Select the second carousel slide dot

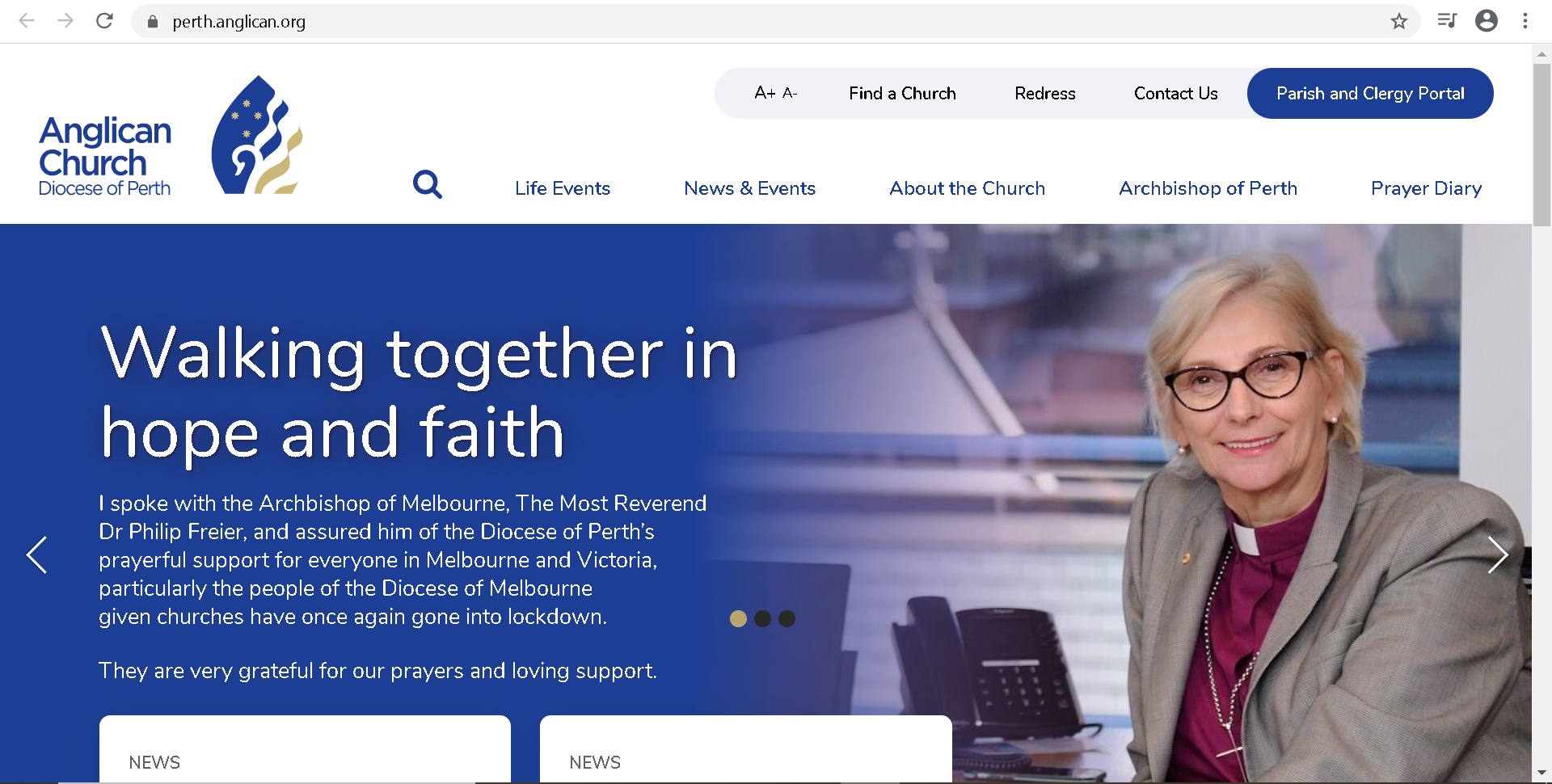coord(763,618)
